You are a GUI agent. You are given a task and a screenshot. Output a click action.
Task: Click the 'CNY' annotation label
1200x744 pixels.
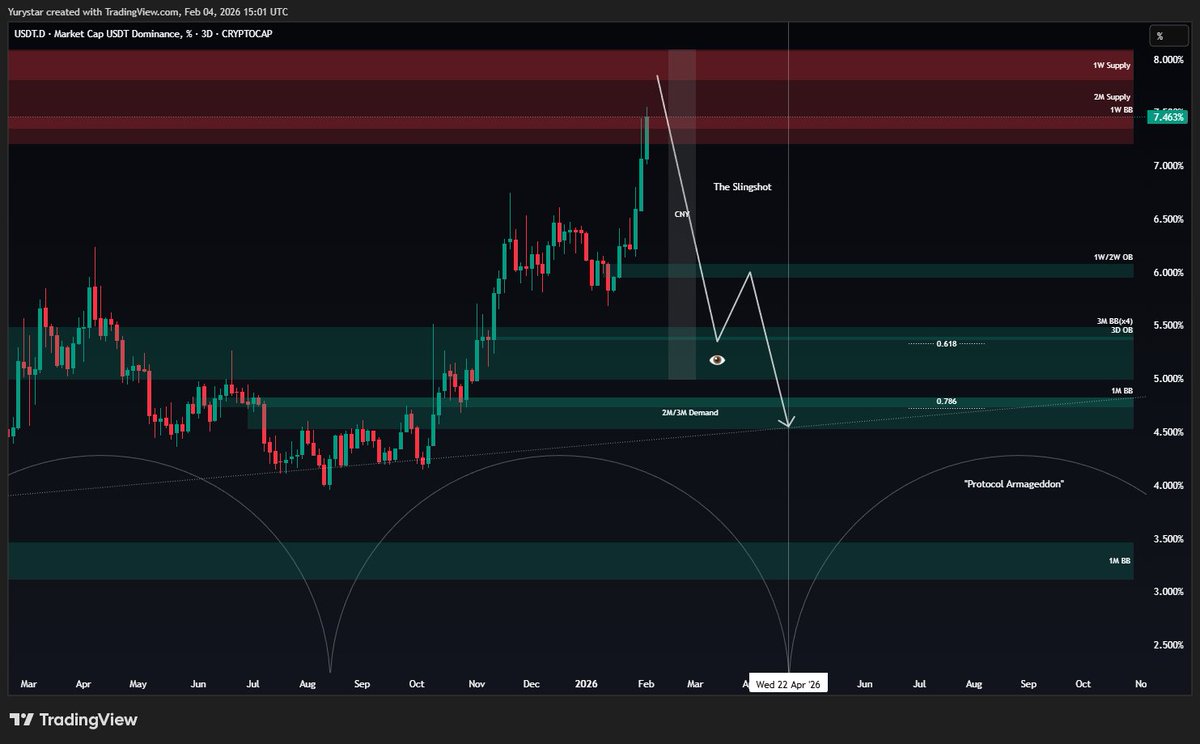click(682, 214)
